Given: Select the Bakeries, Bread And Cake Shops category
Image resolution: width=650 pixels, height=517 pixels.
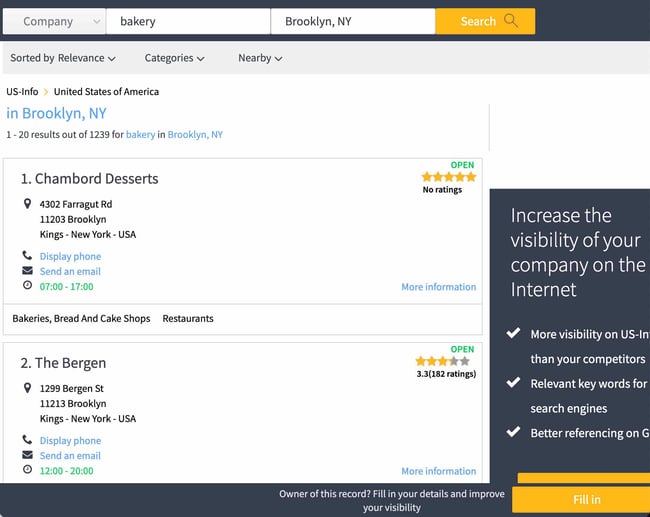Looking at the screenshot, I should pos(81,318).
